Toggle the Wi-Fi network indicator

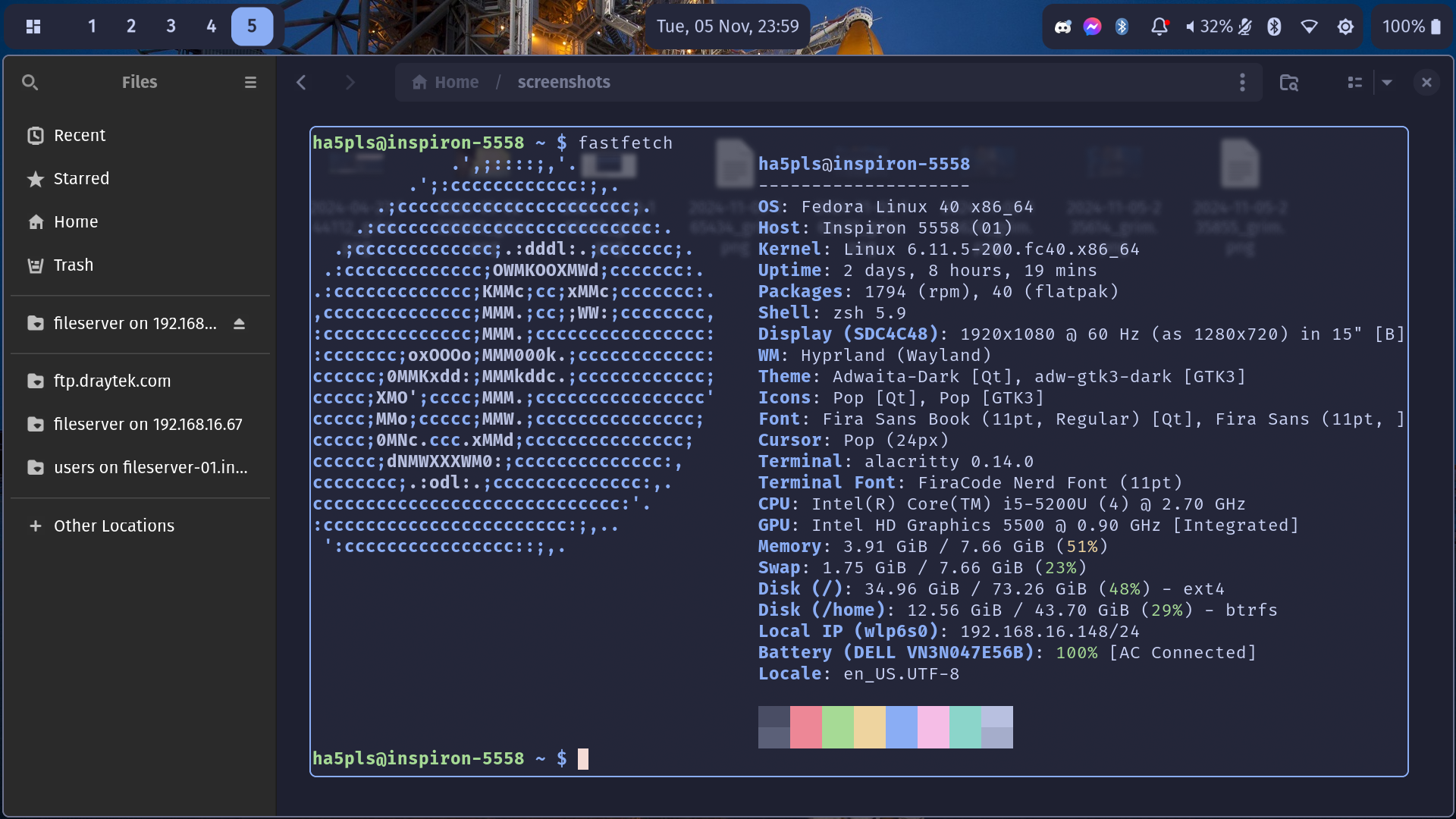tap(1309, 27)
